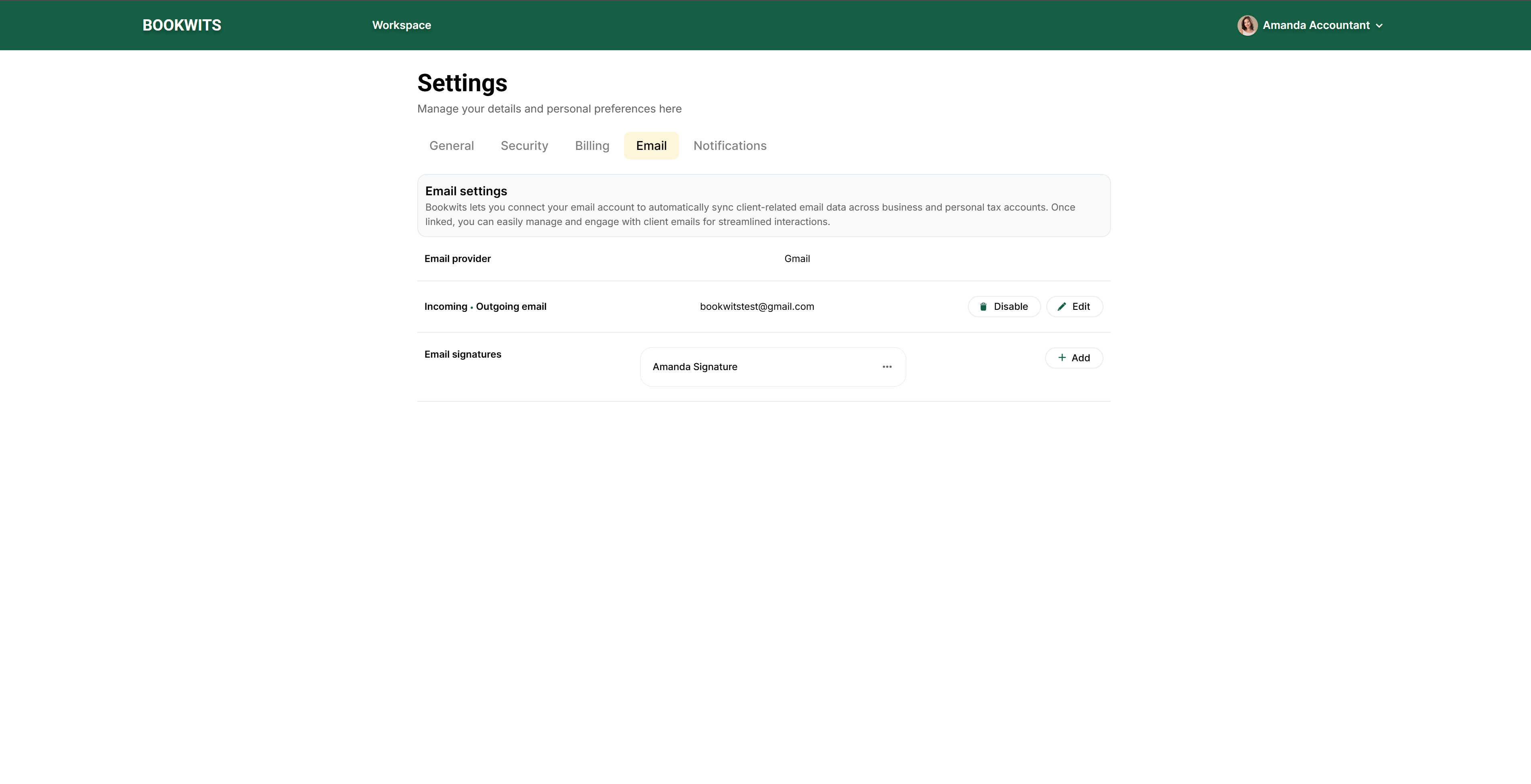
Task: Click the BOOKWITS logo
Action: click(x=181, y=25)
